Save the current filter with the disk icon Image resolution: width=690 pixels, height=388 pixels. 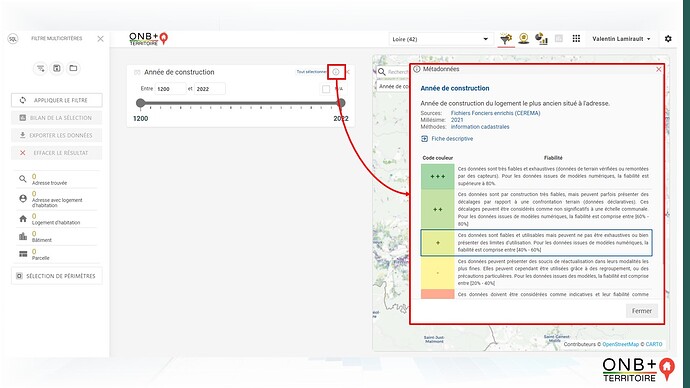(57, 68)
